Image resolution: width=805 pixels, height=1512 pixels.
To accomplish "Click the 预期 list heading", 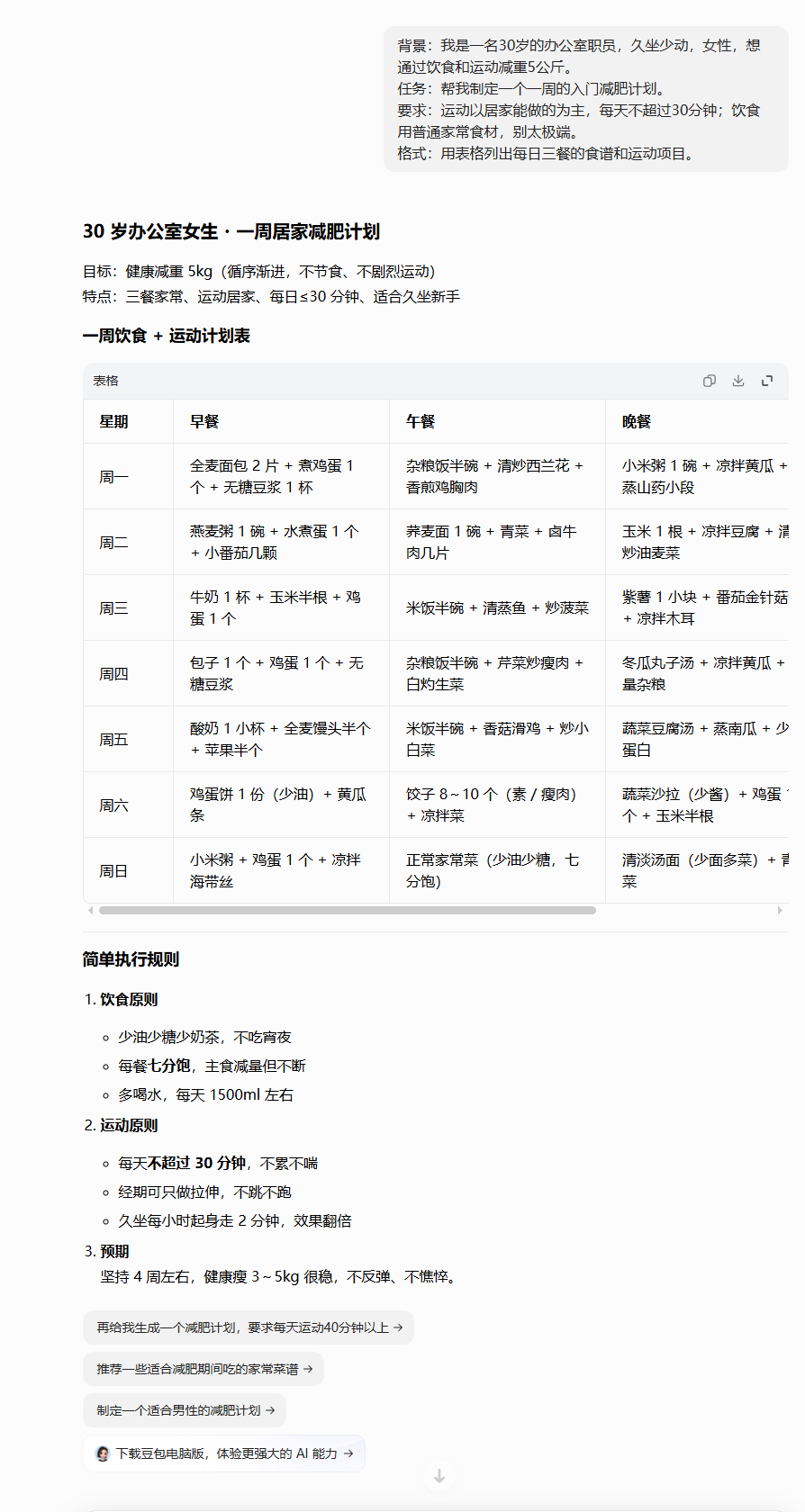I will pyautogui.click(x=114, y=1251).
